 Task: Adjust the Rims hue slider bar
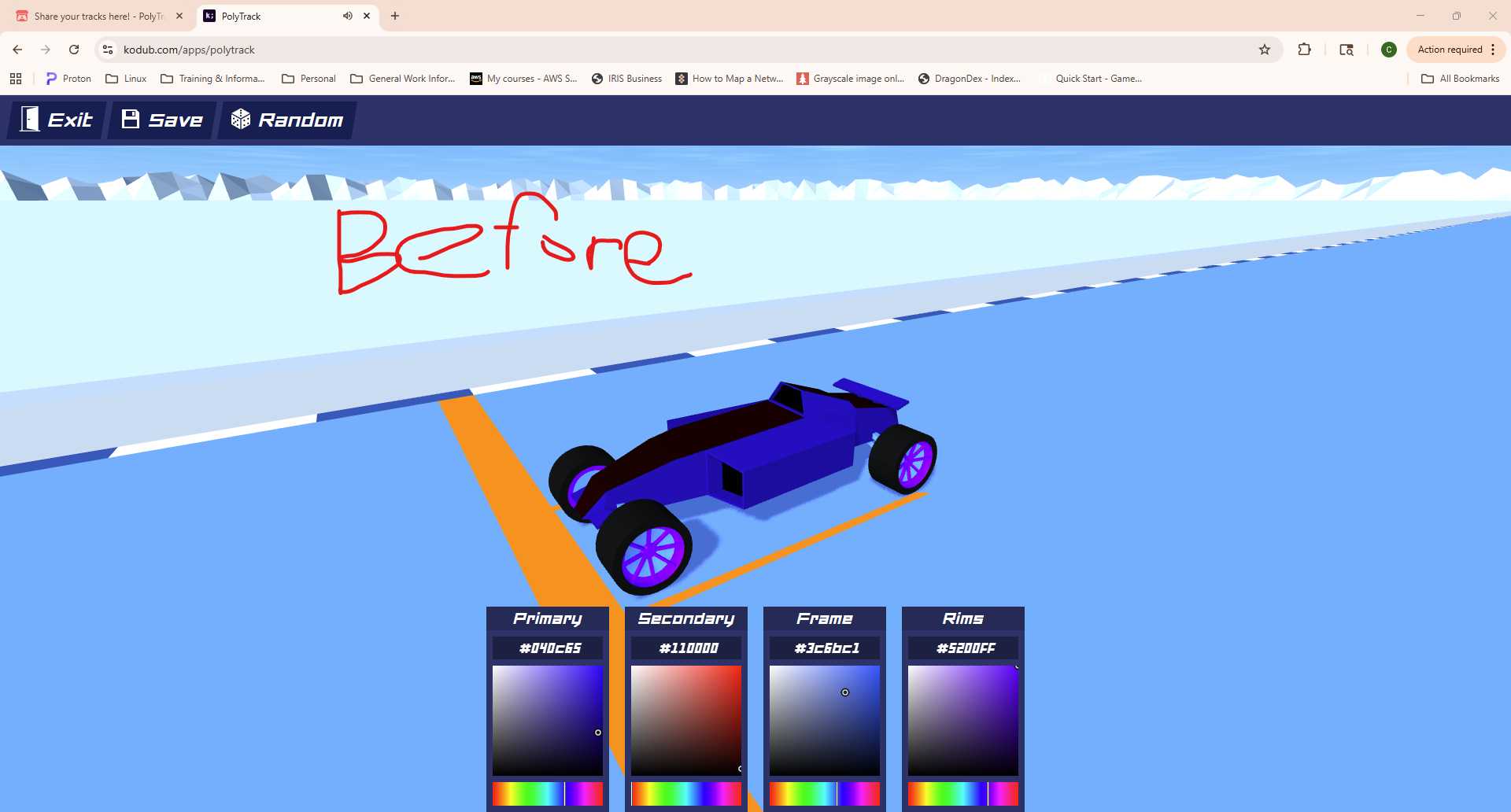[963, 794]
